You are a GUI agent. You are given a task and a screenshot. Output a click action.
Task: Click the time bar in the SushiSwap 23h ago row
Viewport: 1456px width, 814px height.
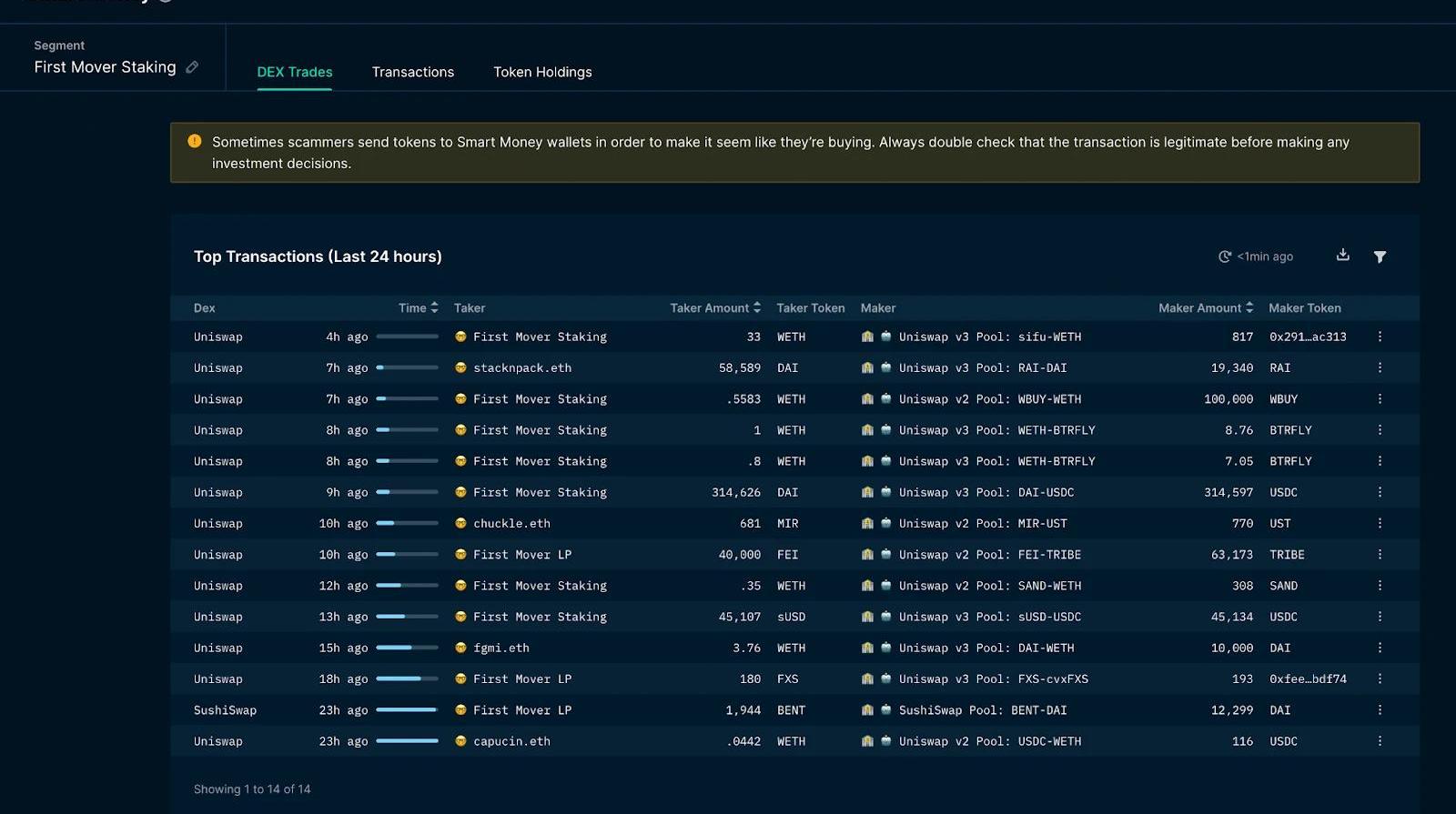click(x=407, y=709)
